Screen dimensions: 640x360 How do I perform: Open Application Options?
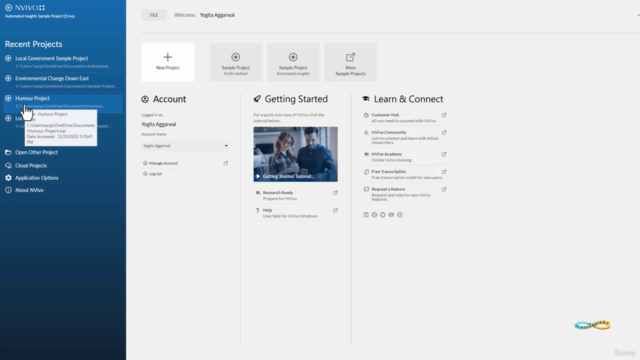(x=37, y=178)
